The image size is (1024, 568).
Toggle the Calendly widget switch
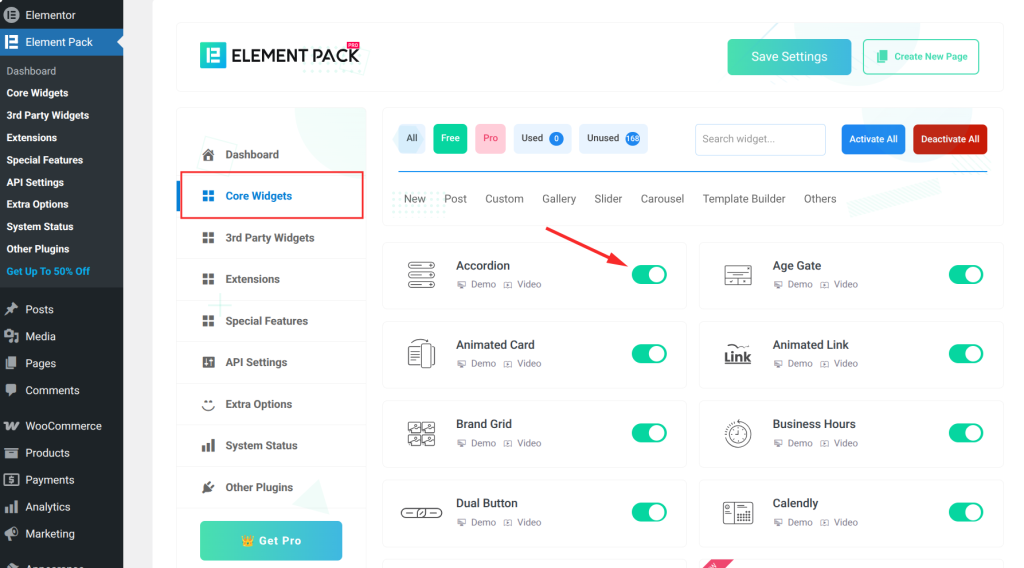[x=966, y=512]
